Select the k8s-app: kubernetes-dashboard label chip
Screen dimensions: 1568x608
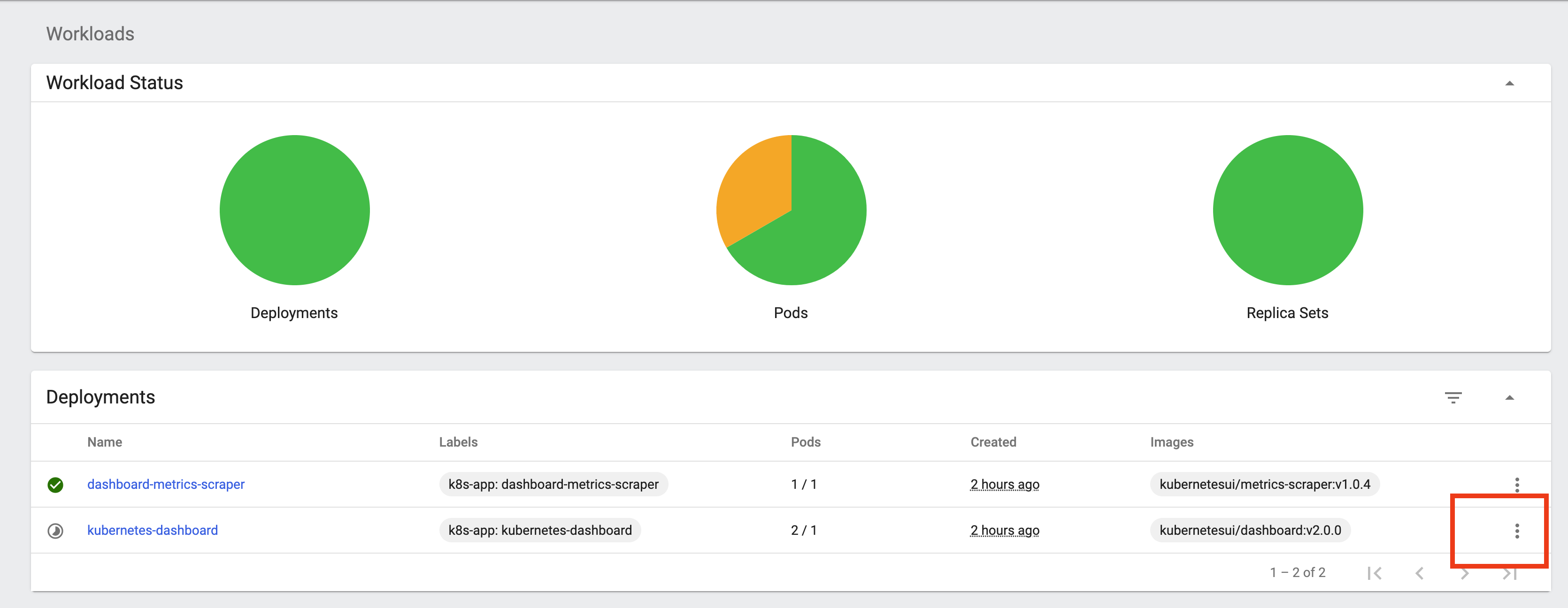(x=539, y=530)
